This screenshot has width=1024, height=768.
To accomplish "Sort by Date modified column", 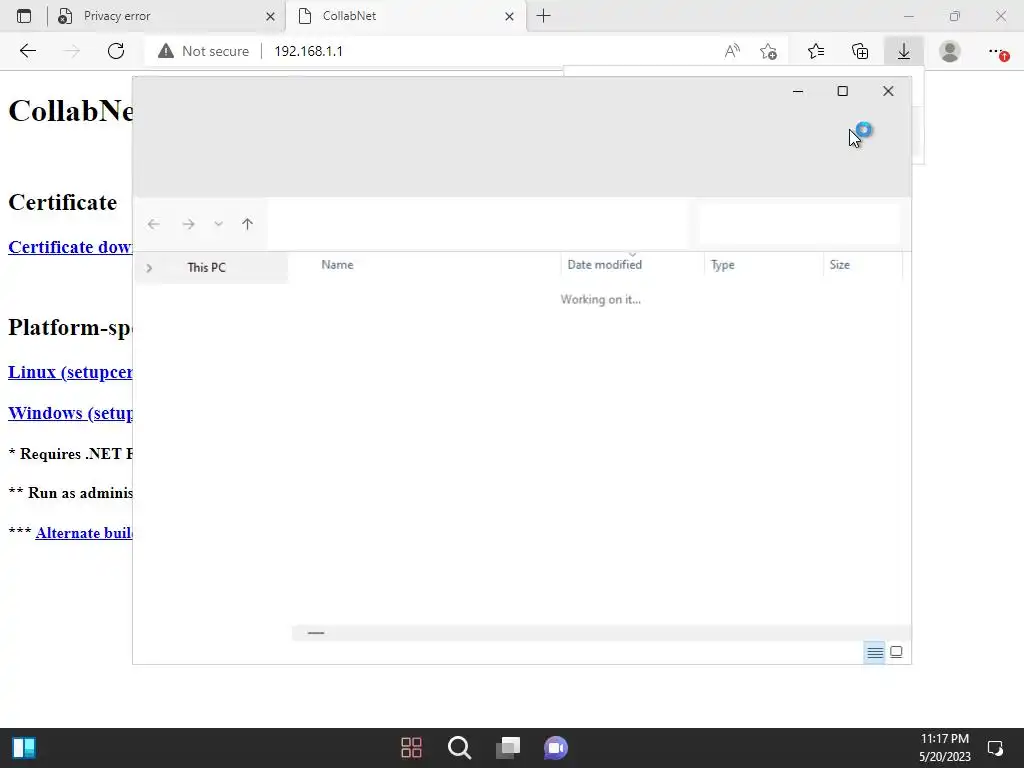I will click(x=605, y=264).
